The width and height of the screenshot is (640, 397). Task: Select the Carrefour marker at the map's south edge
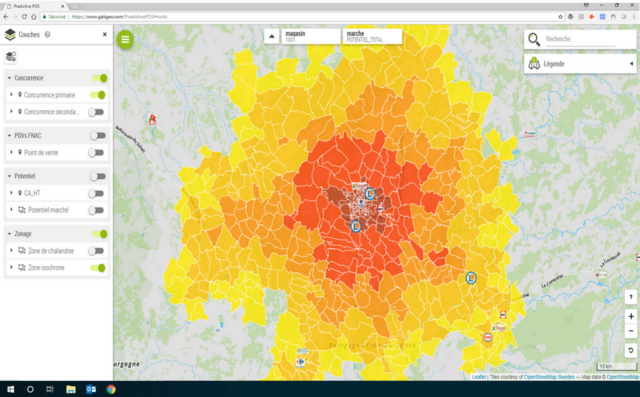[300, 362]
